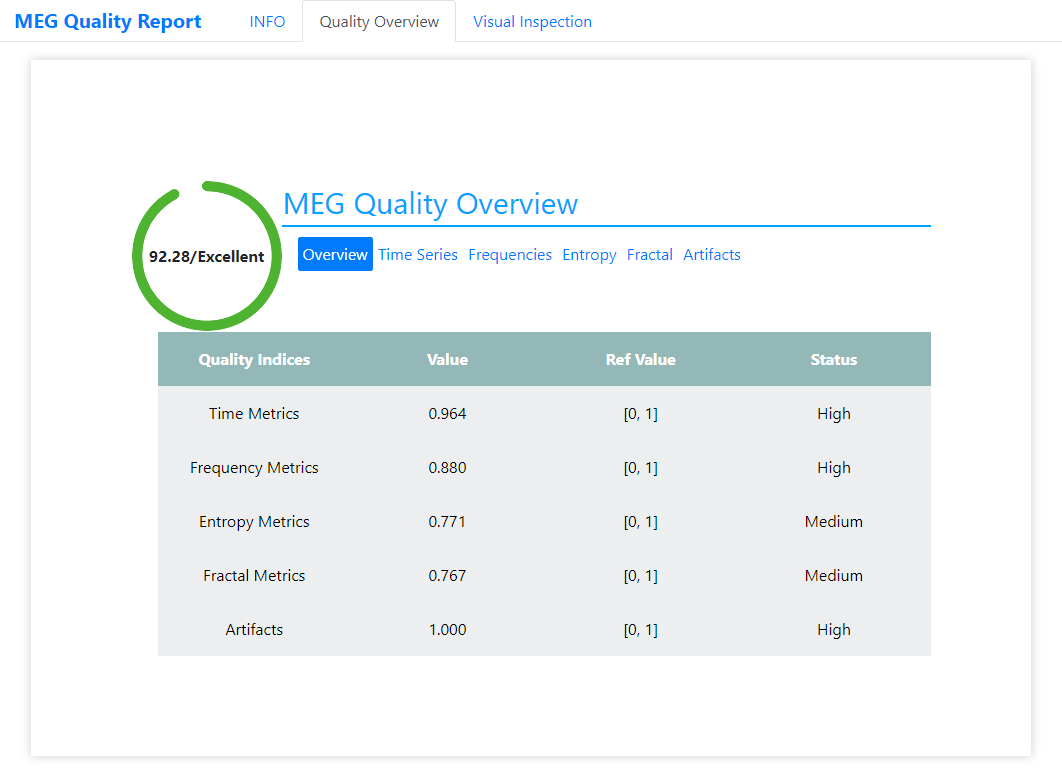Click the Entropy Metrics Medium status

[834, 522]
